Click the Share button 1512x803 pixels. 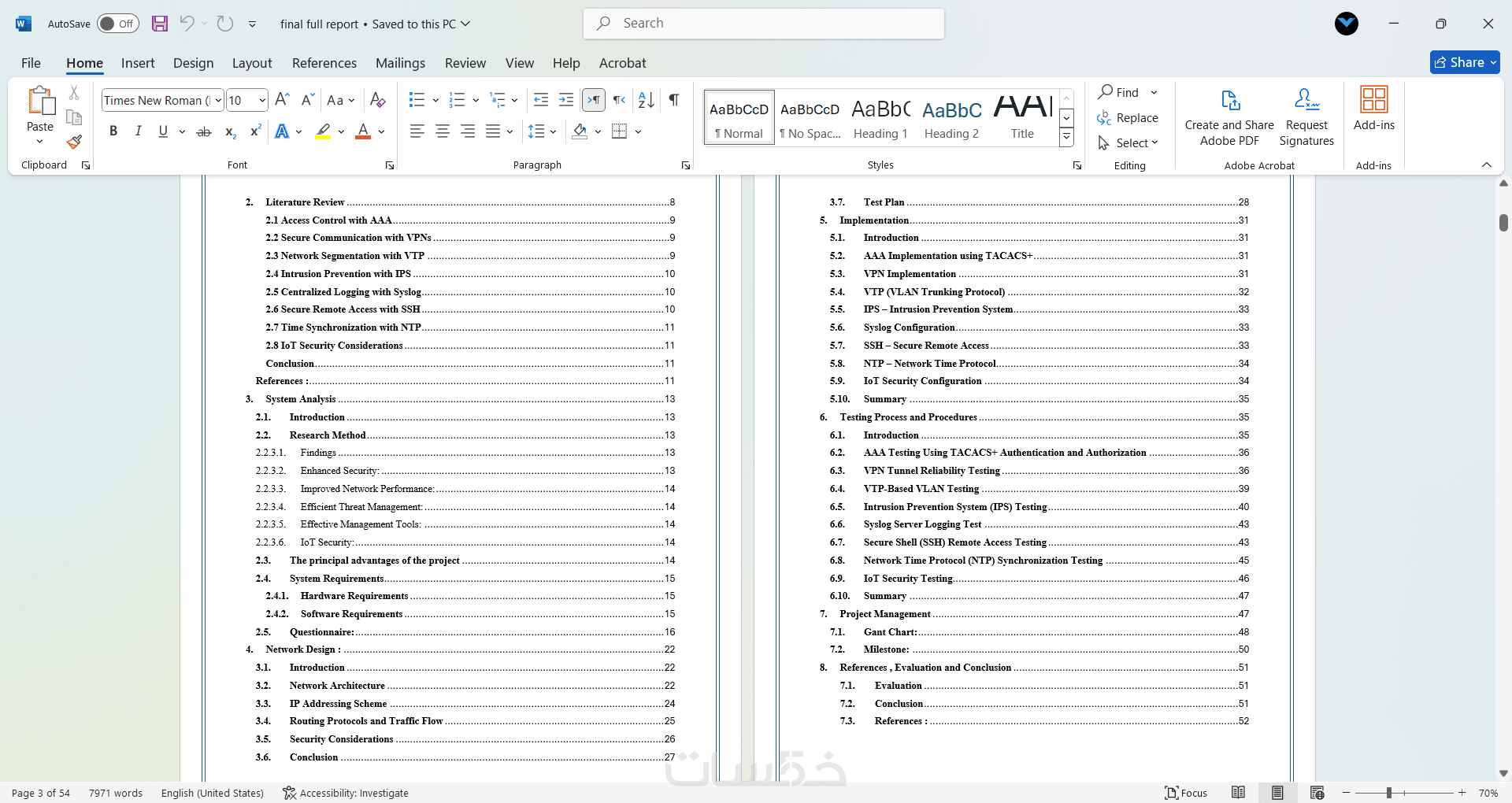coord(1465,62)
